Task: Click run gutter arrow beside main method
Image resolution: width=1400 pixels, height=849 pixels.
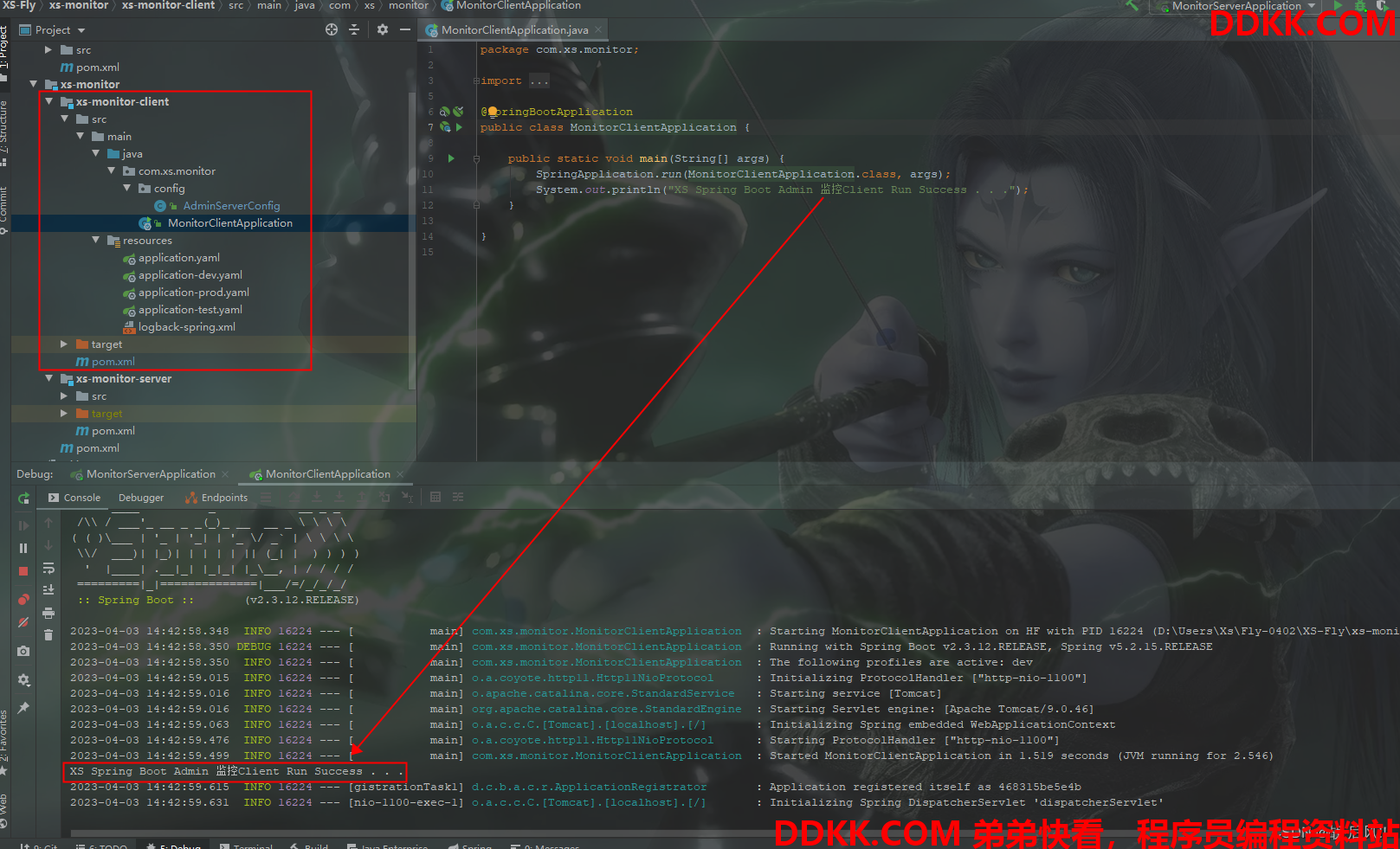Action: [451, 158]
